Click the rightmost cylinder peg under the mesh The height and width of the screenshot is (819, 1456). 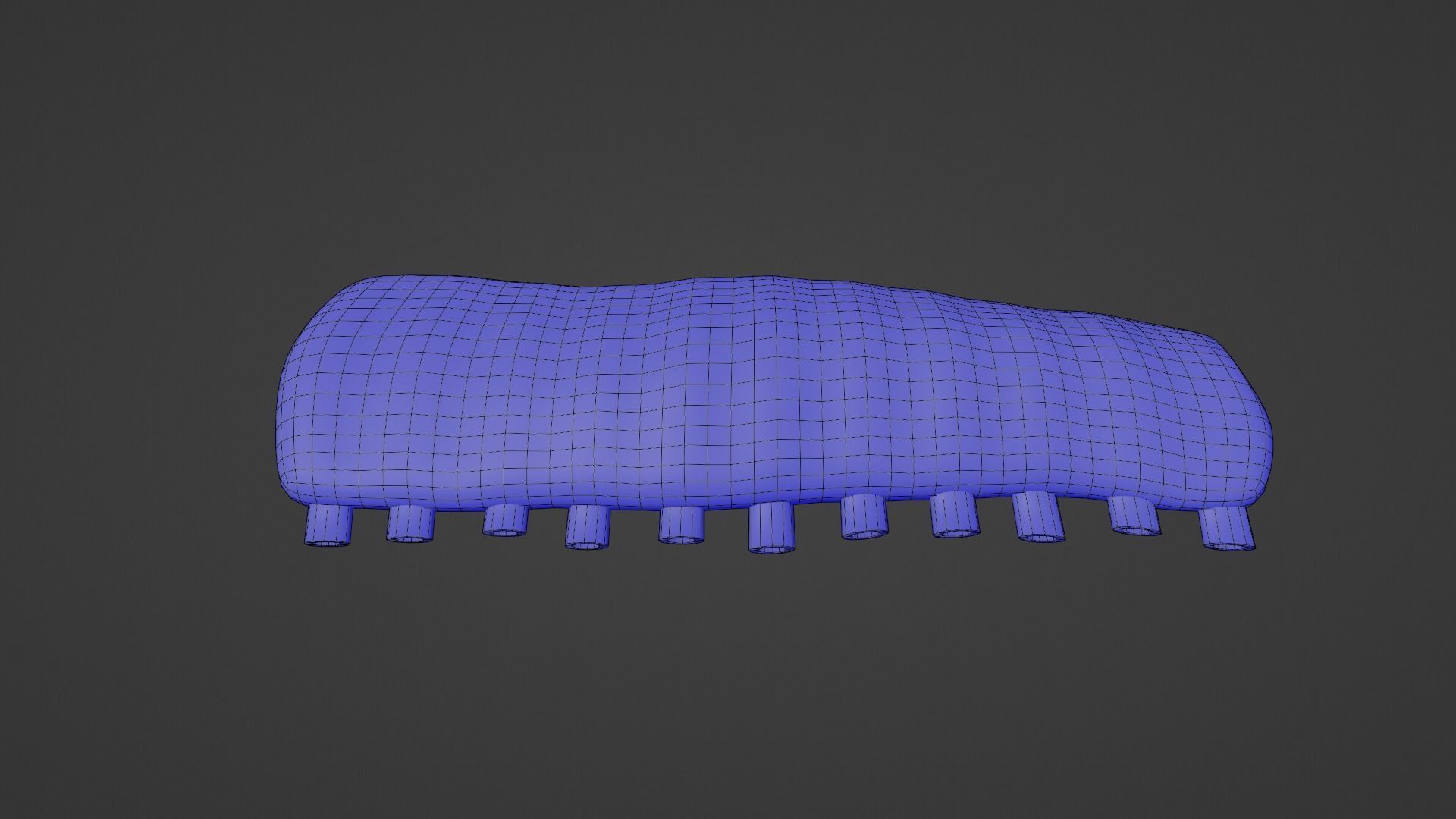(x=1227, y=529)
